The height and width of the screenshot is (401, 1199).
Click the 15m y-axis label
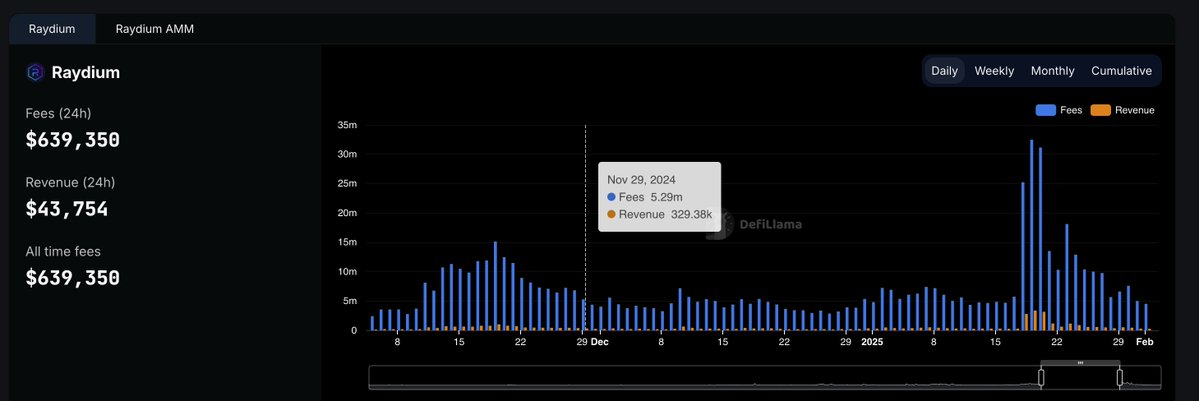click(347, 243)
